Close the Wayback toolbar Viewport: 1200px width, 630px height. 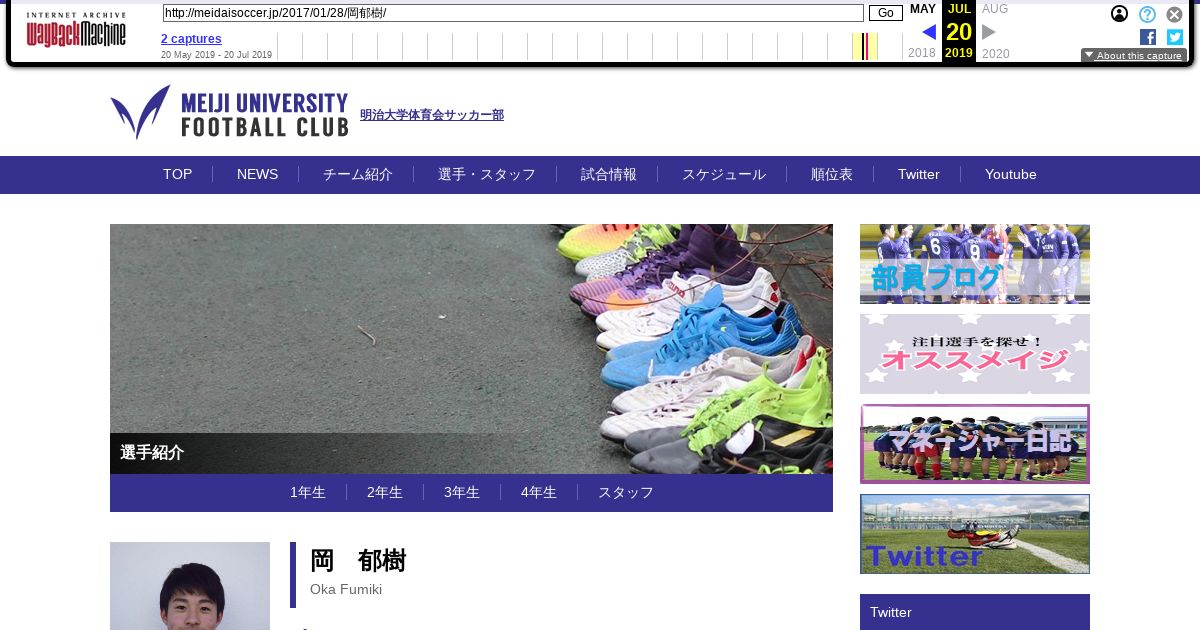coord(1175,14)
